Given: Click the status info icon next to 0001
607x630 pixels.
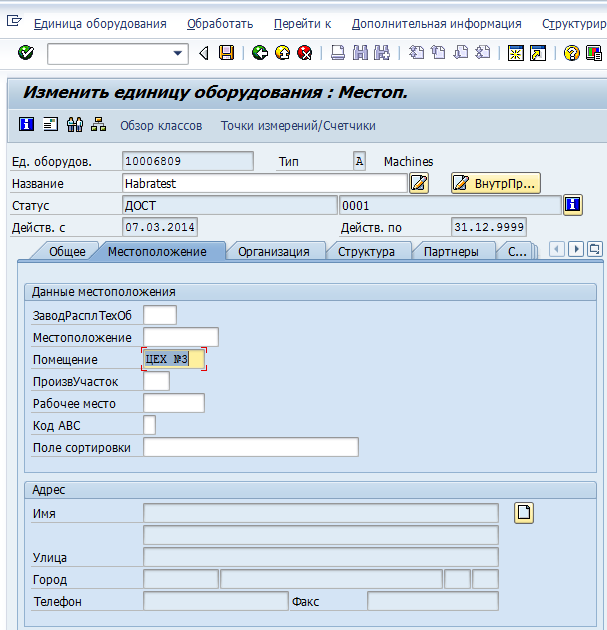Looking at the screenshot, I should pyautogui.click(x=573, y=205).
